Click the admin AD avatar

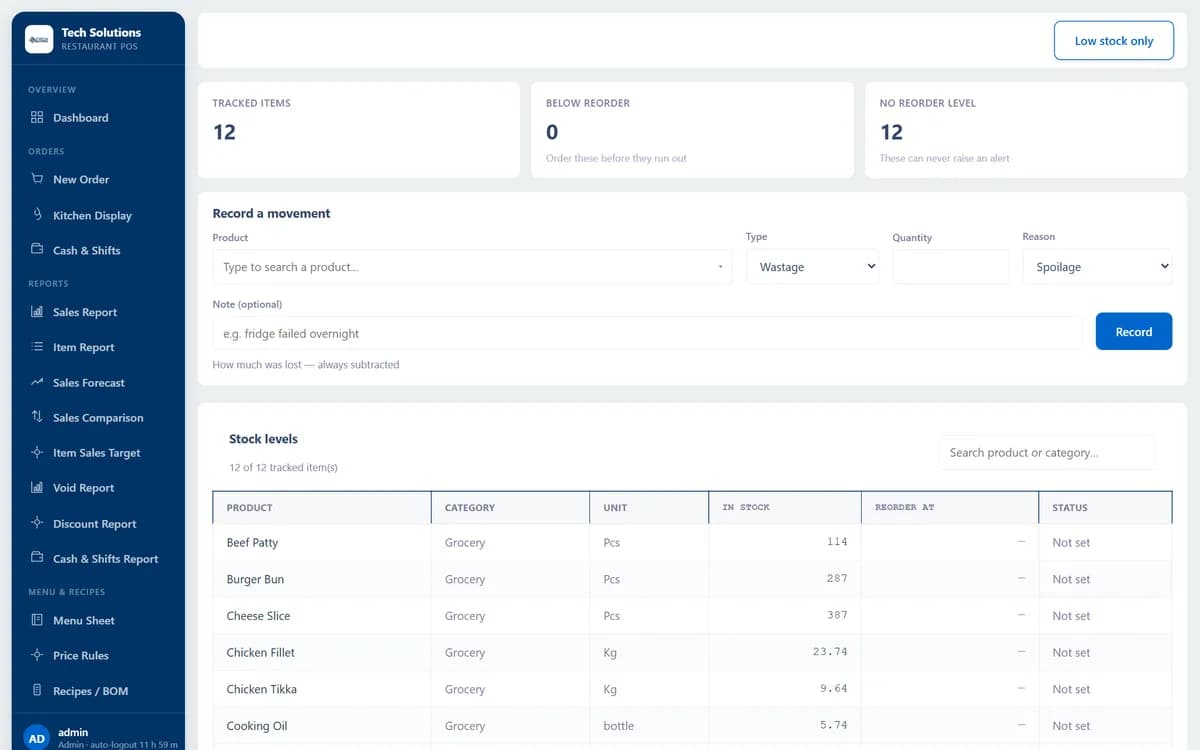pos(37,739)
